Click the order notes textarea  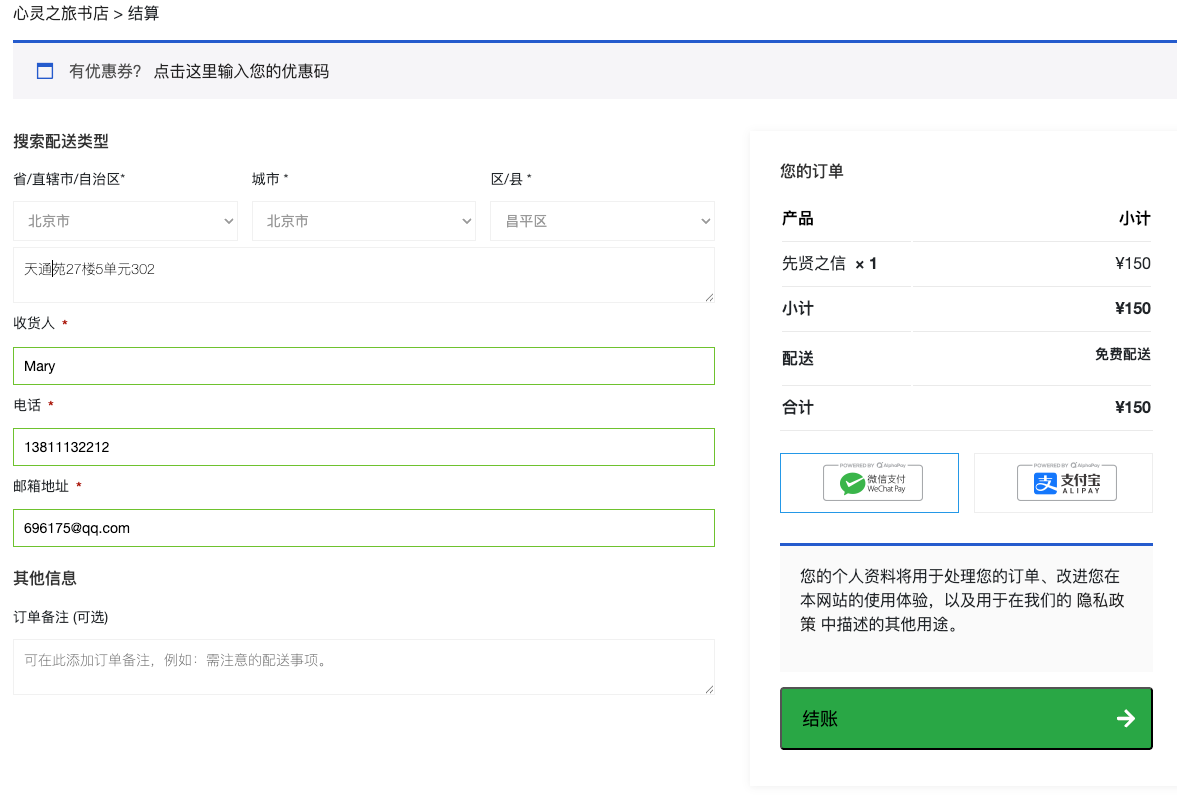point(363,667)
